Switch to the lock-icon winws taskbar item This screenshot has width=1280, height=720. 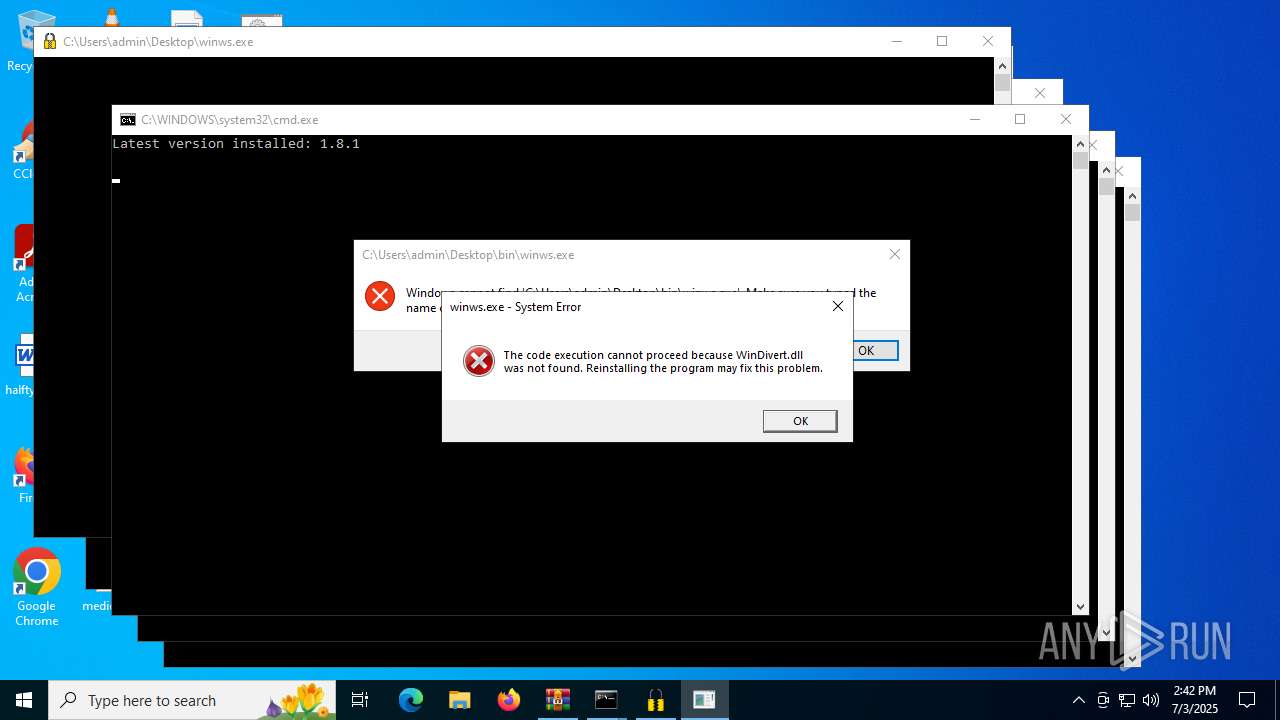[656, 700]
